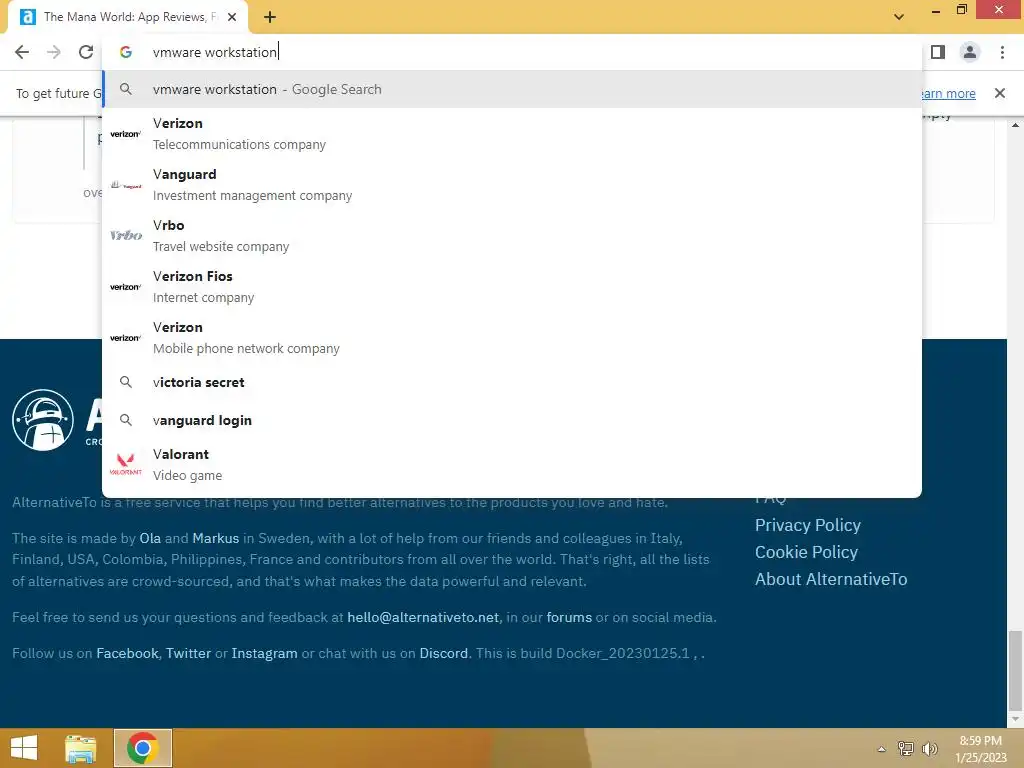
Task: Open the Cookie Policy link
Action: (806, 552)
